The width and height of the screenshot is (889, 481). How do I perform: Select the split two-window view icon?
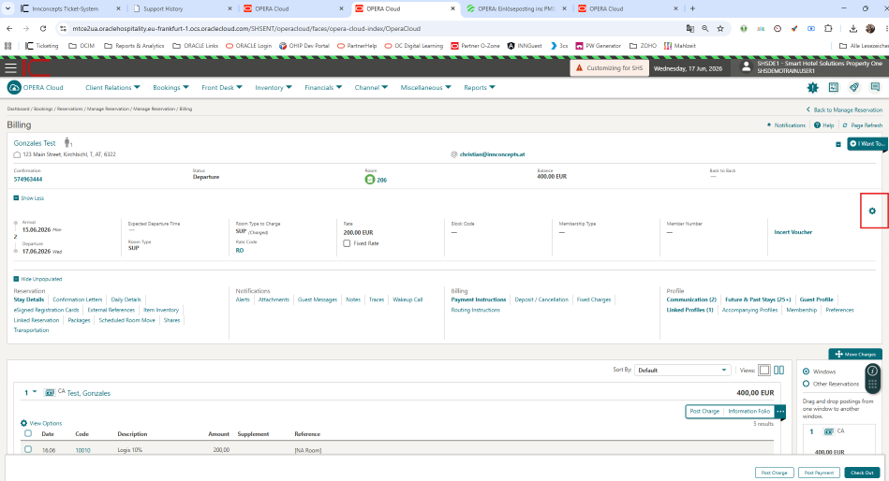tap(779, 370)
